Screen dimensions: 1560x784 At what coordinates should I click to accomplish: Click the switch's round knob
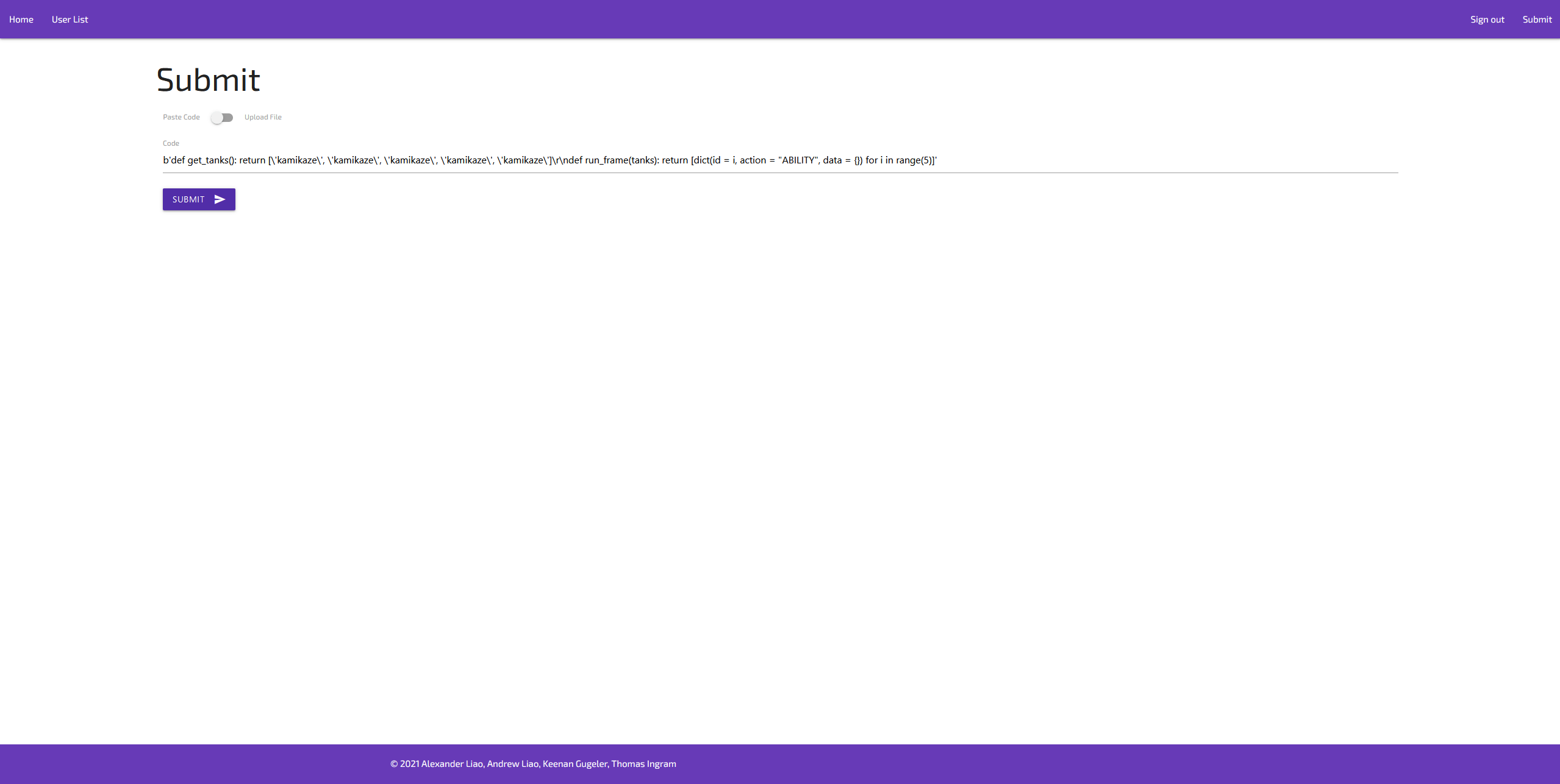point(217,118)
